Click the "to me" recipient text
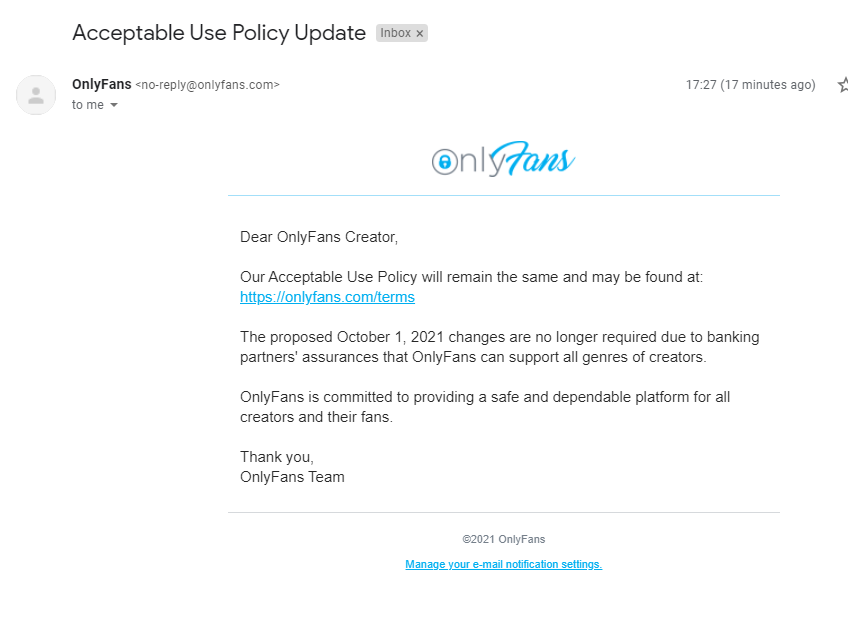Screen dimensions: 848x622 88,105
